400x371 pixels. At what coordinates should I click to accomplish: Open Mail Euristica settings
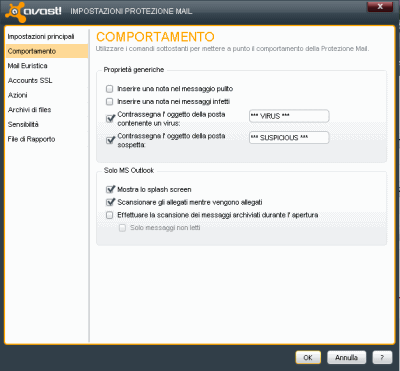28,66
